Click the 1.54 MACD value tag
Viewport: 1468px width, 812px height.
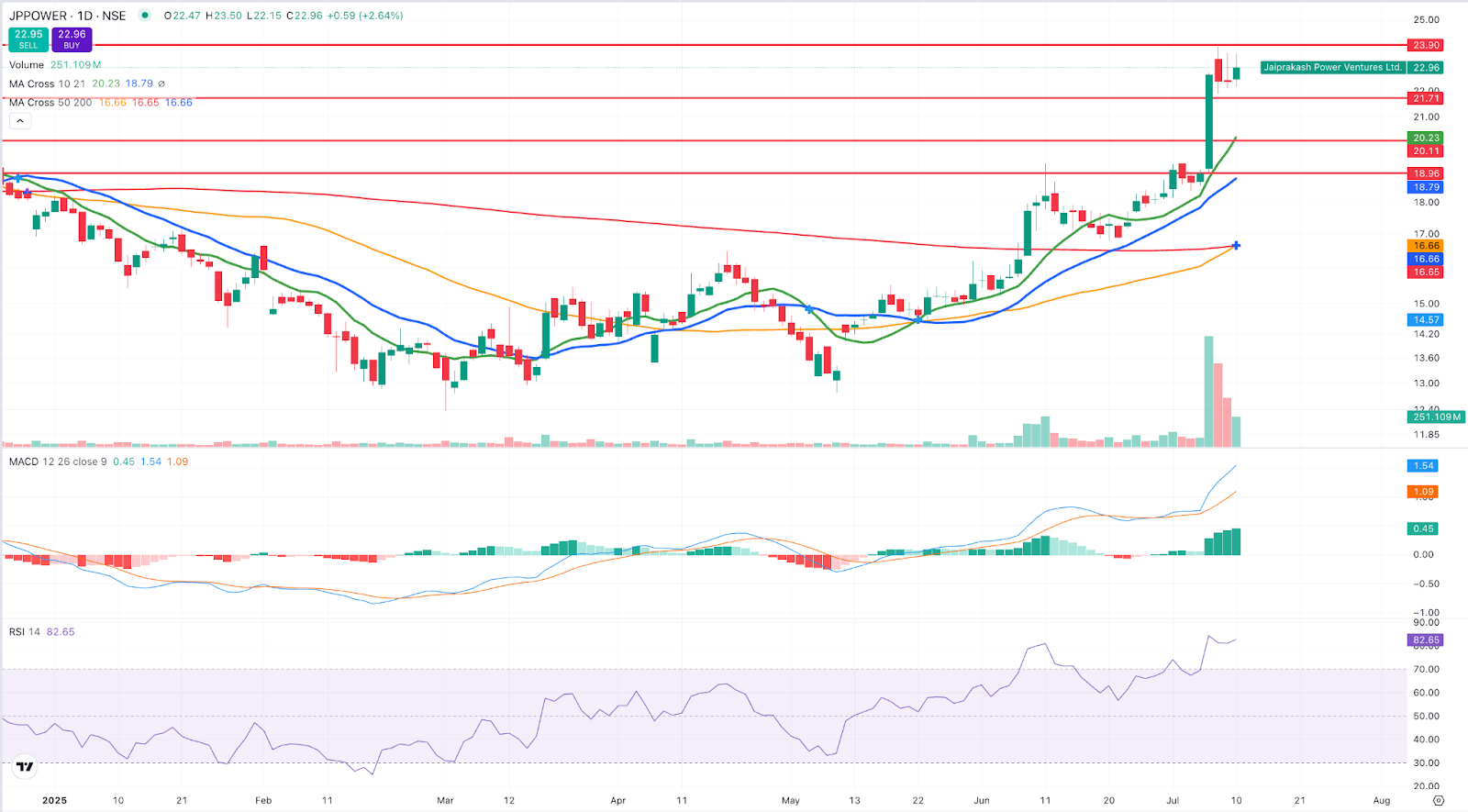pos(1423,466)
